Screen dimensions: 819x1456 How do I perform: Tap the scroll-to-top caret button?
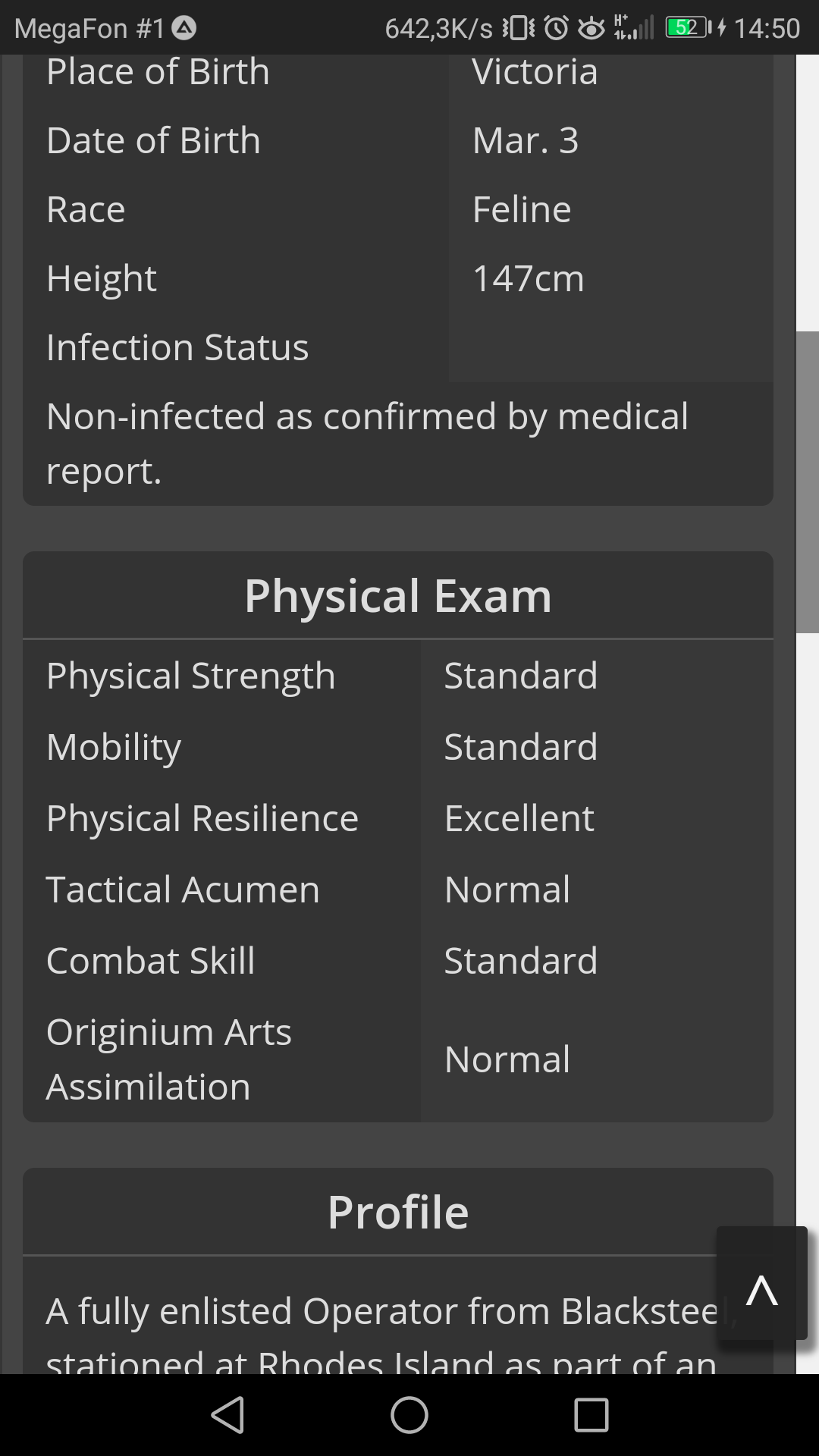coord(761,1282)
